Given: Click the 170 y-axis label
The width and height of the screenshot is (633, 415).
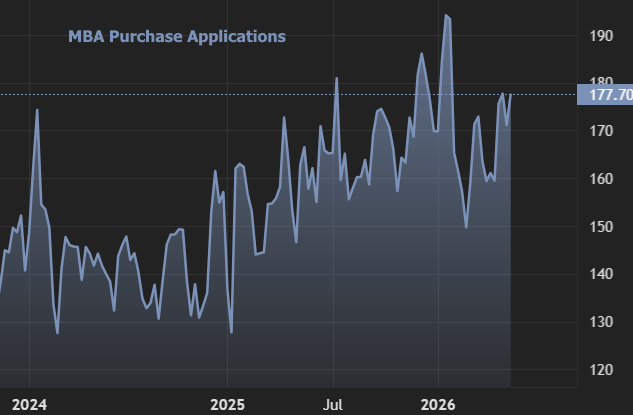Looking at the screenshot, I should pos(601,131).
